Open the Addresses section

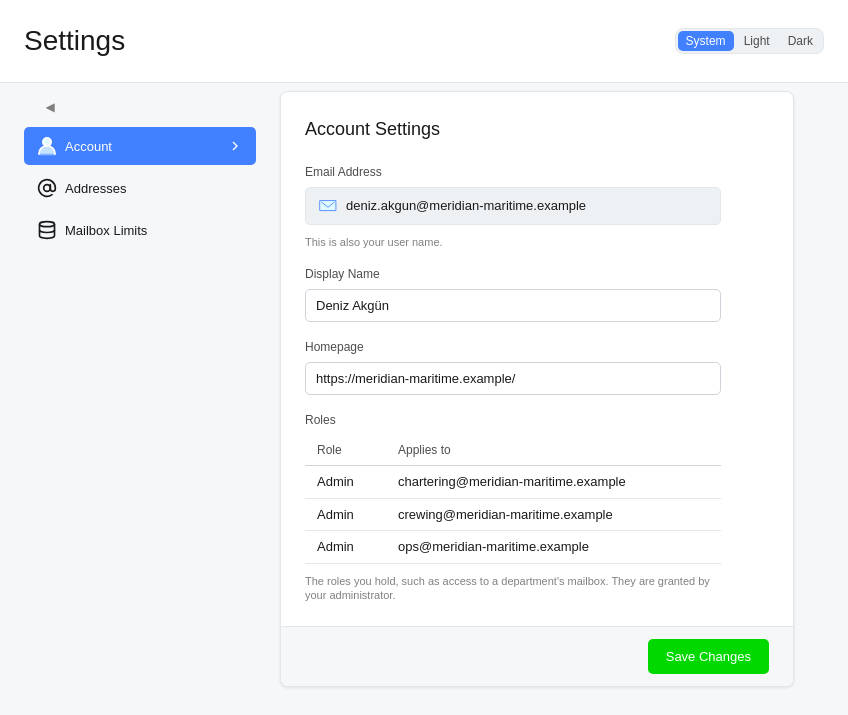coord(140,188)
